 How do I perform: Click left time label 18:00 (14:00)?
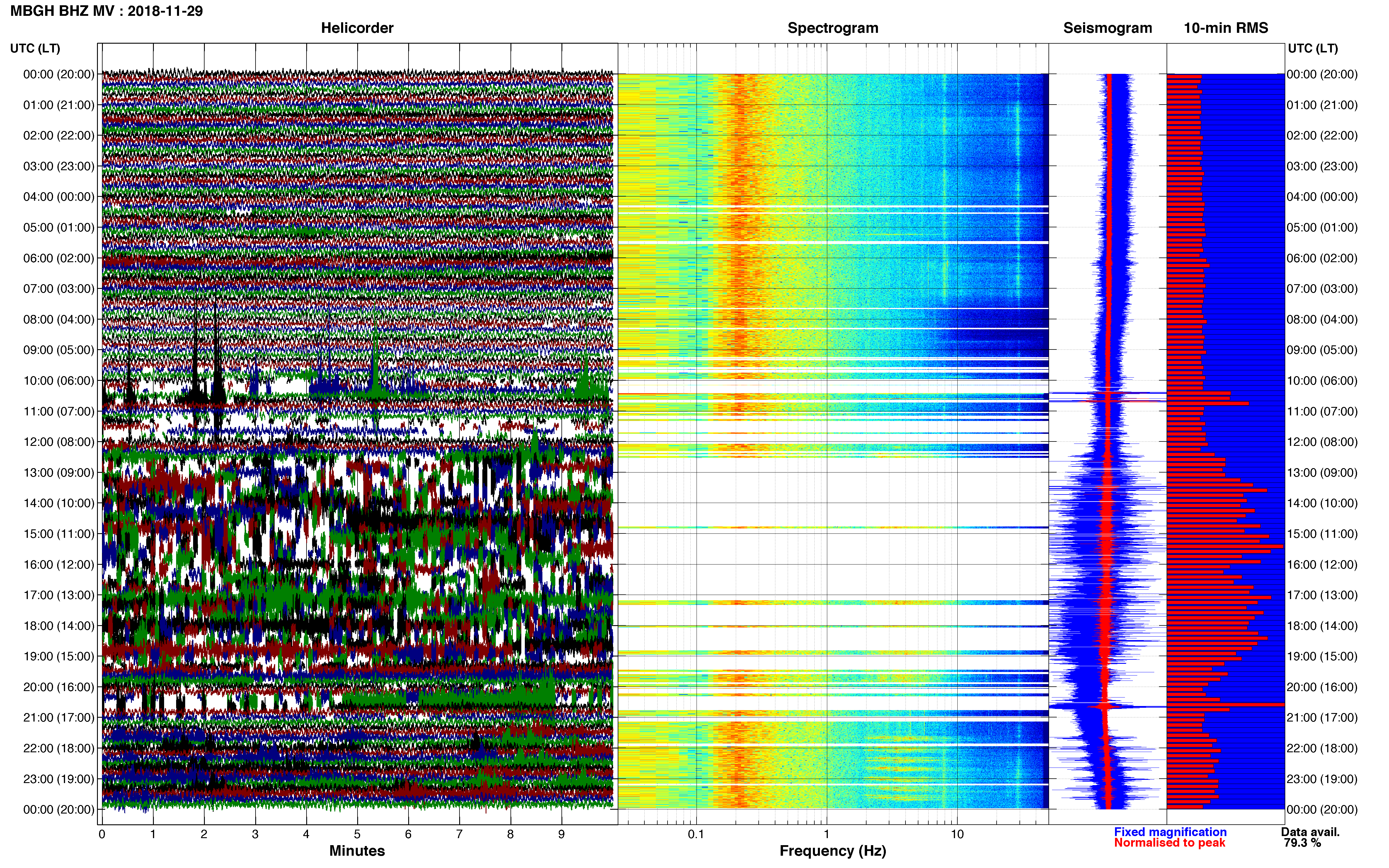click(59, 626)
